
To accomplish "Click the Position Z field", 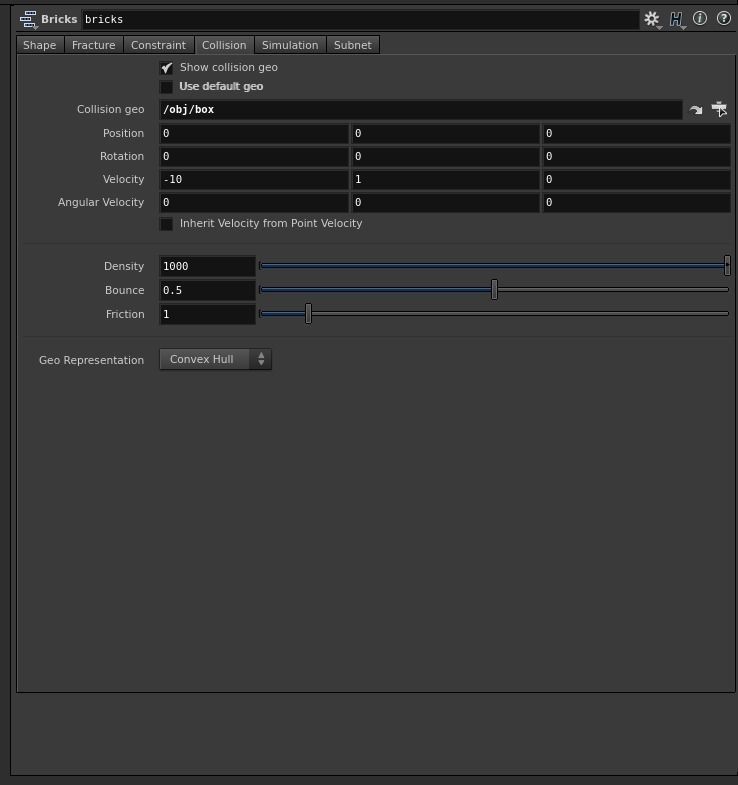I will coord(636,134).
